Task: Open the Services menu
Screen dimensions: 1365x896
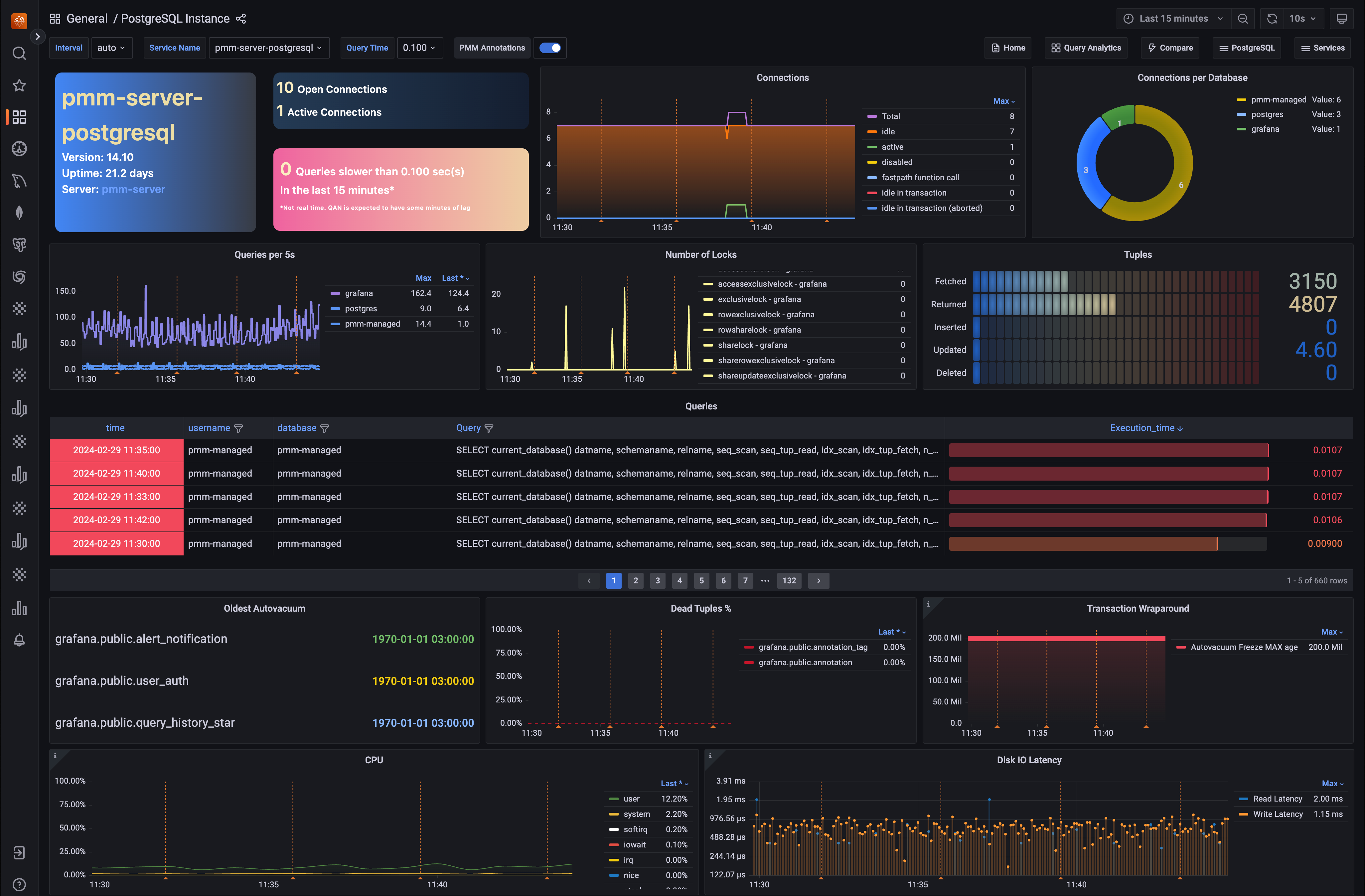Action: click(1322, 48)
